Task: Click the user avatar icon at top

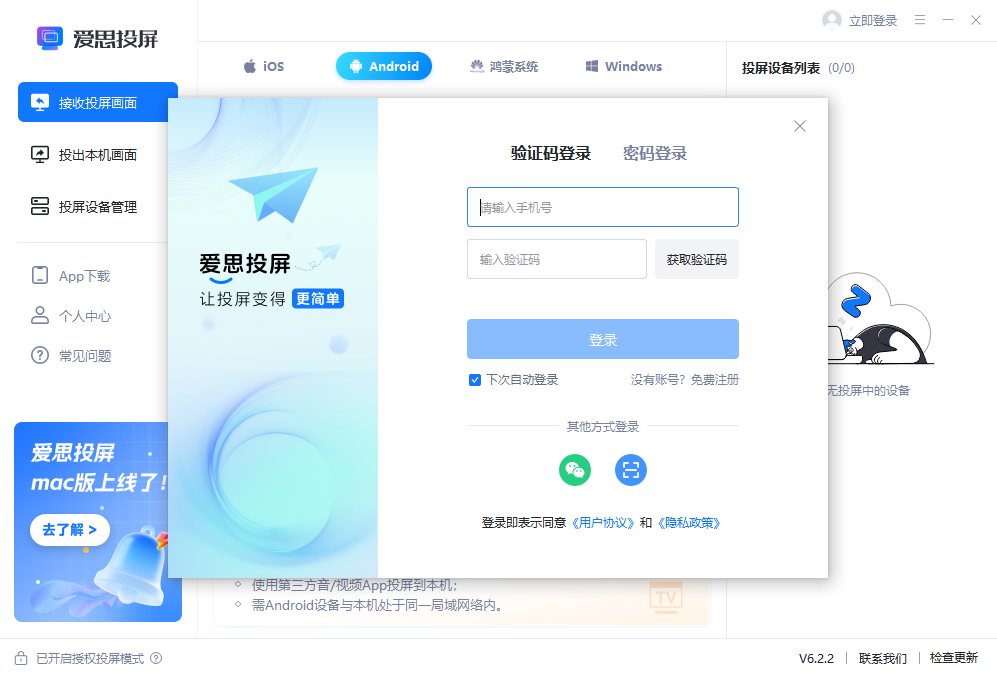Action: [x=832, y=20]
